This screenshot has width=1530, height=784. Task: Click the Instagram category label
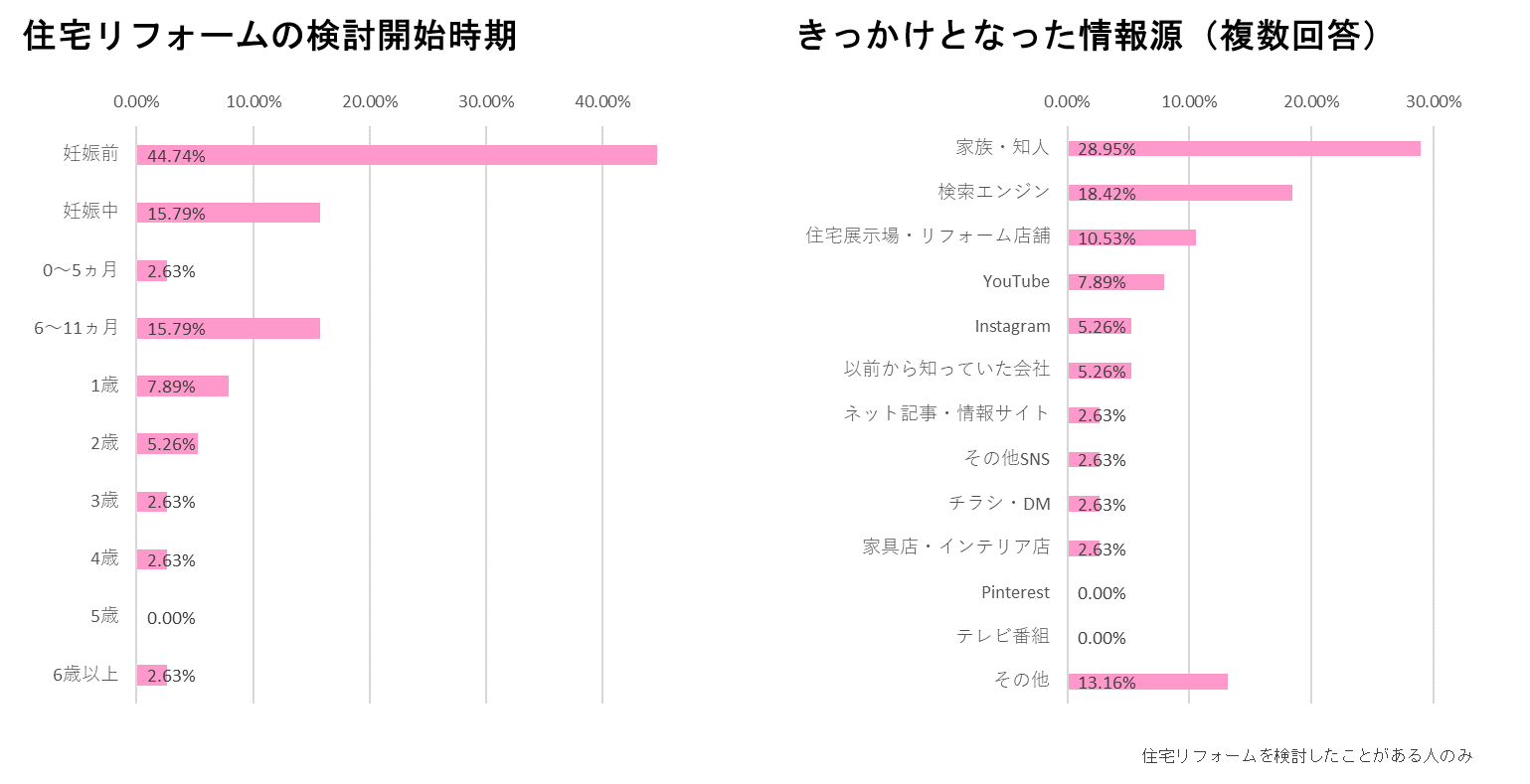1012,326
